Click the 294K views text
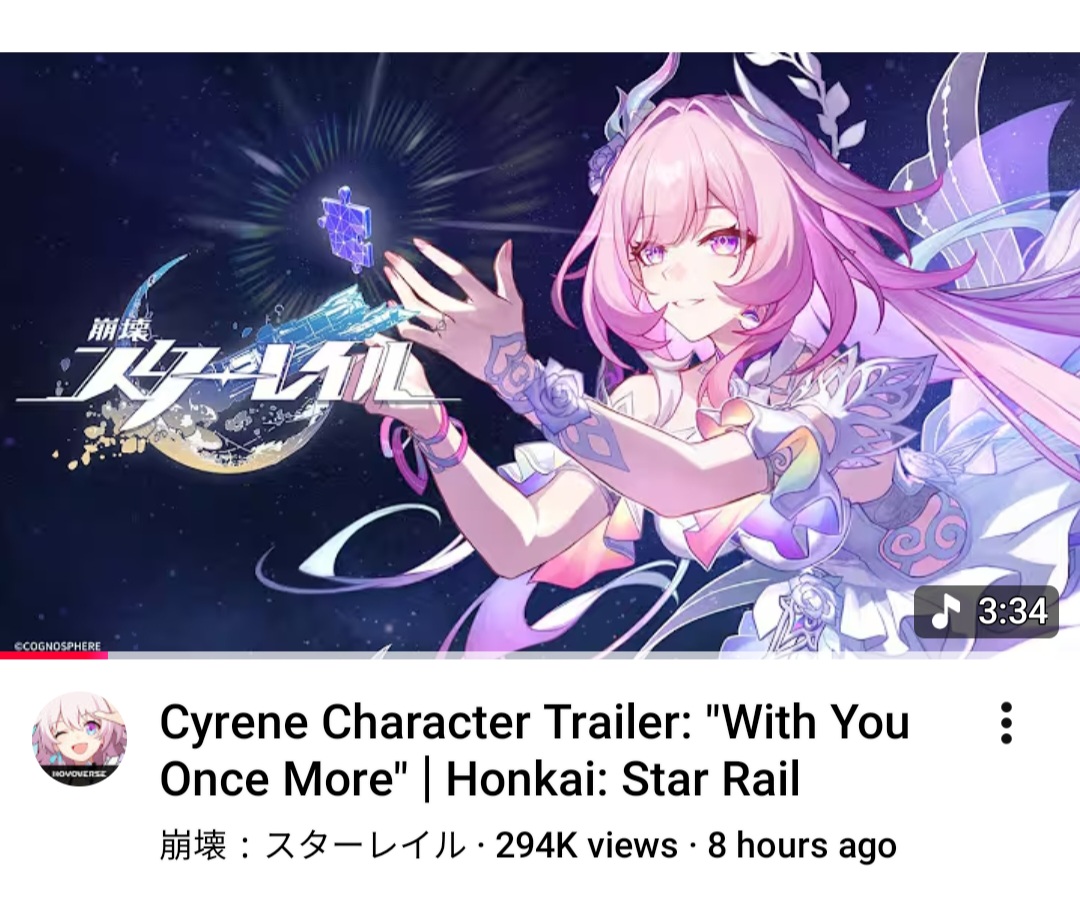This screenshot has width=1080, height=900. click(x=586, y=846)
